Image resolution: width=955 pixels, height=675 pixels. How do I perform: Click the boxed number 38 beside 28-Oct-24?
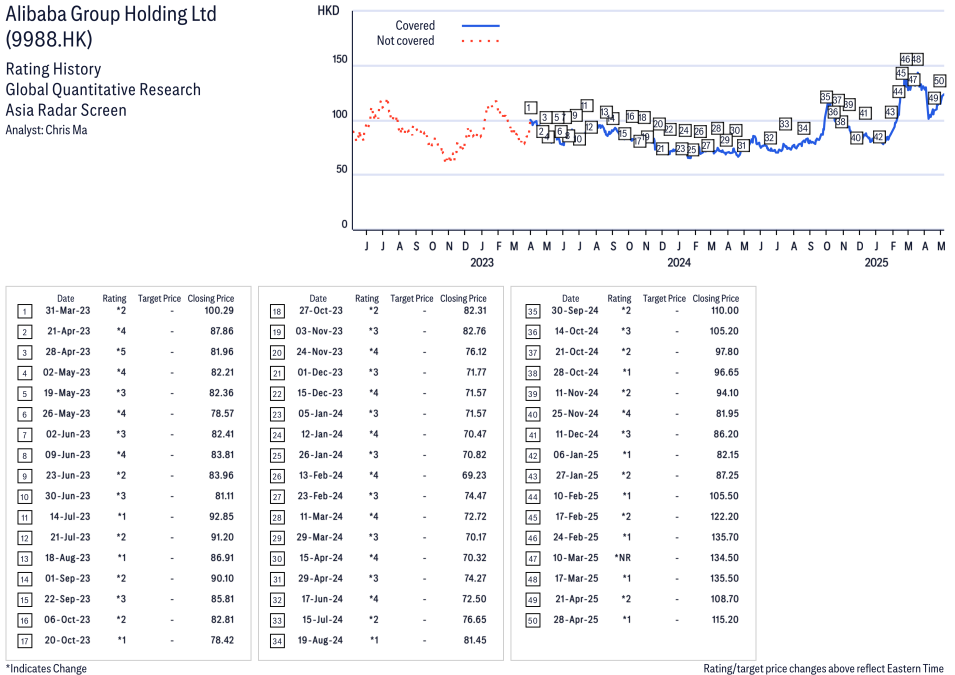(532, 373)
